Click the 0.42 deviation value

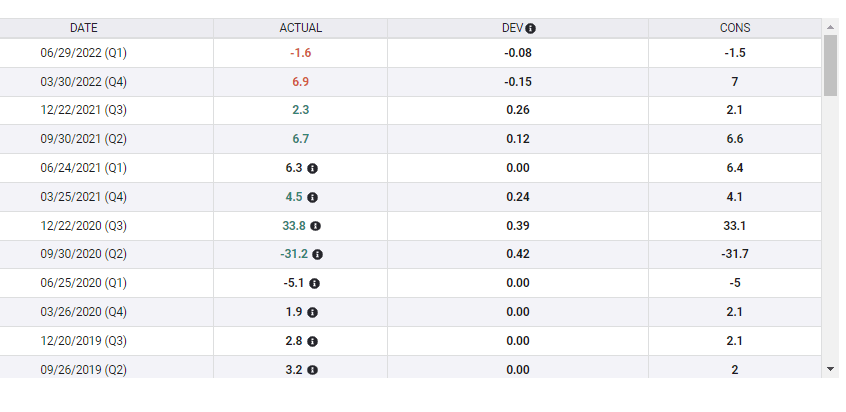pyautogui.click(x=518, y=255)
